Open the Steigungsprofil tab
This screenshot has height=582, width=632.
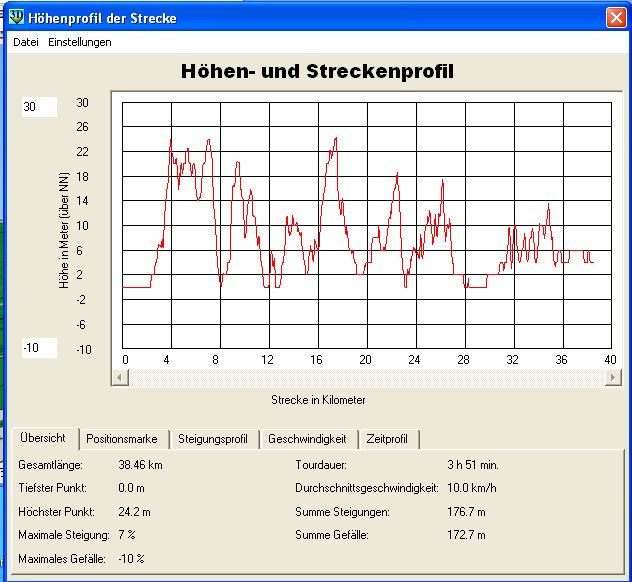212,439
